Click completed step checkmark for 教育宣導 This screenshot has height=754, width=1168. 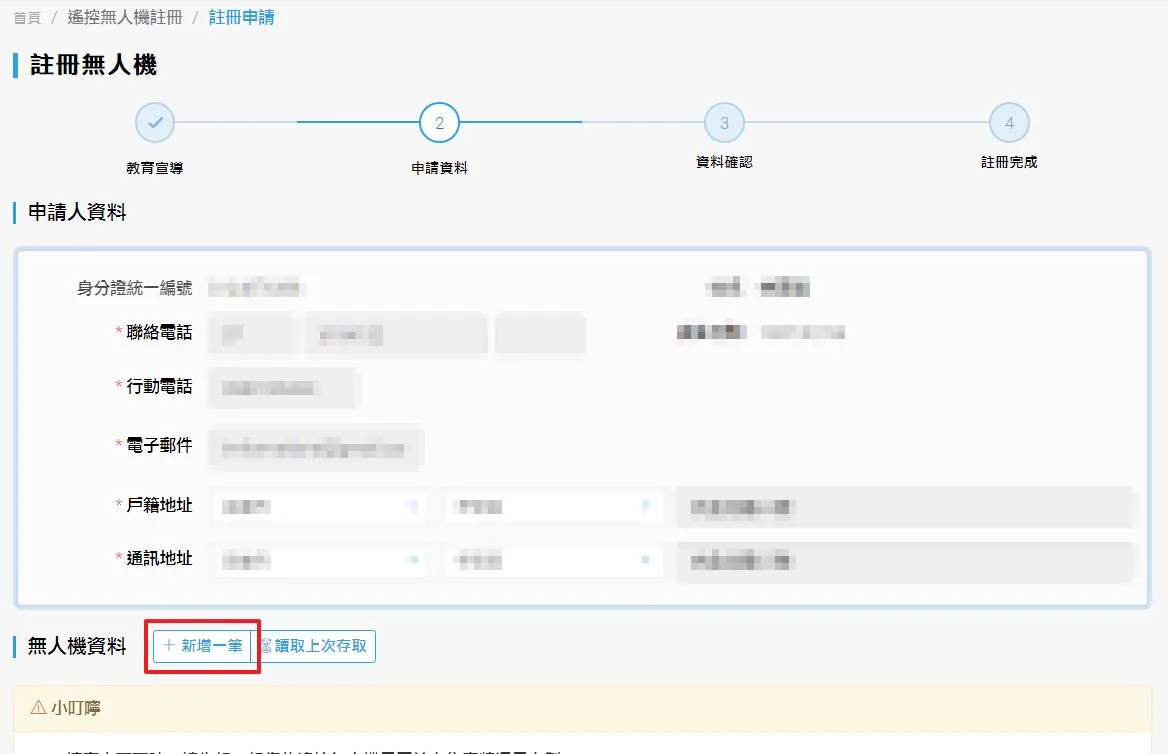pos(155,122)
